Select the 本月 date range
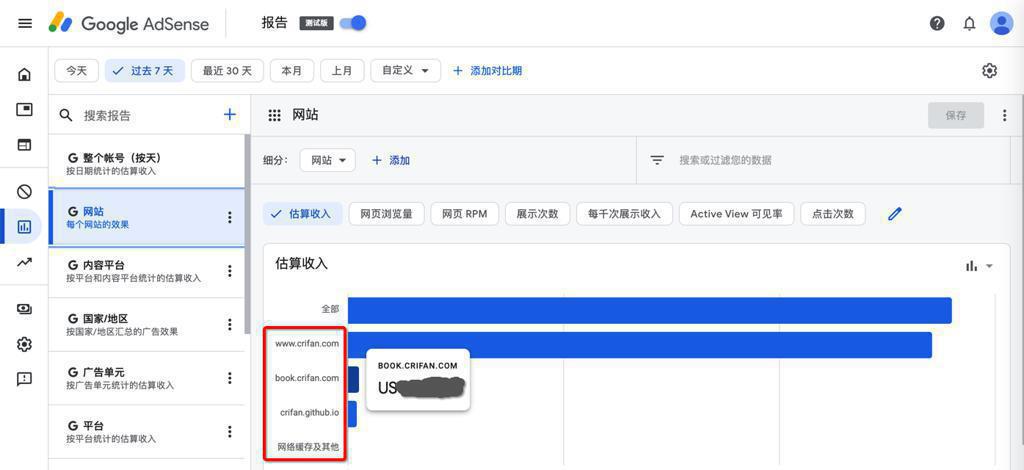 coord(291,70)
